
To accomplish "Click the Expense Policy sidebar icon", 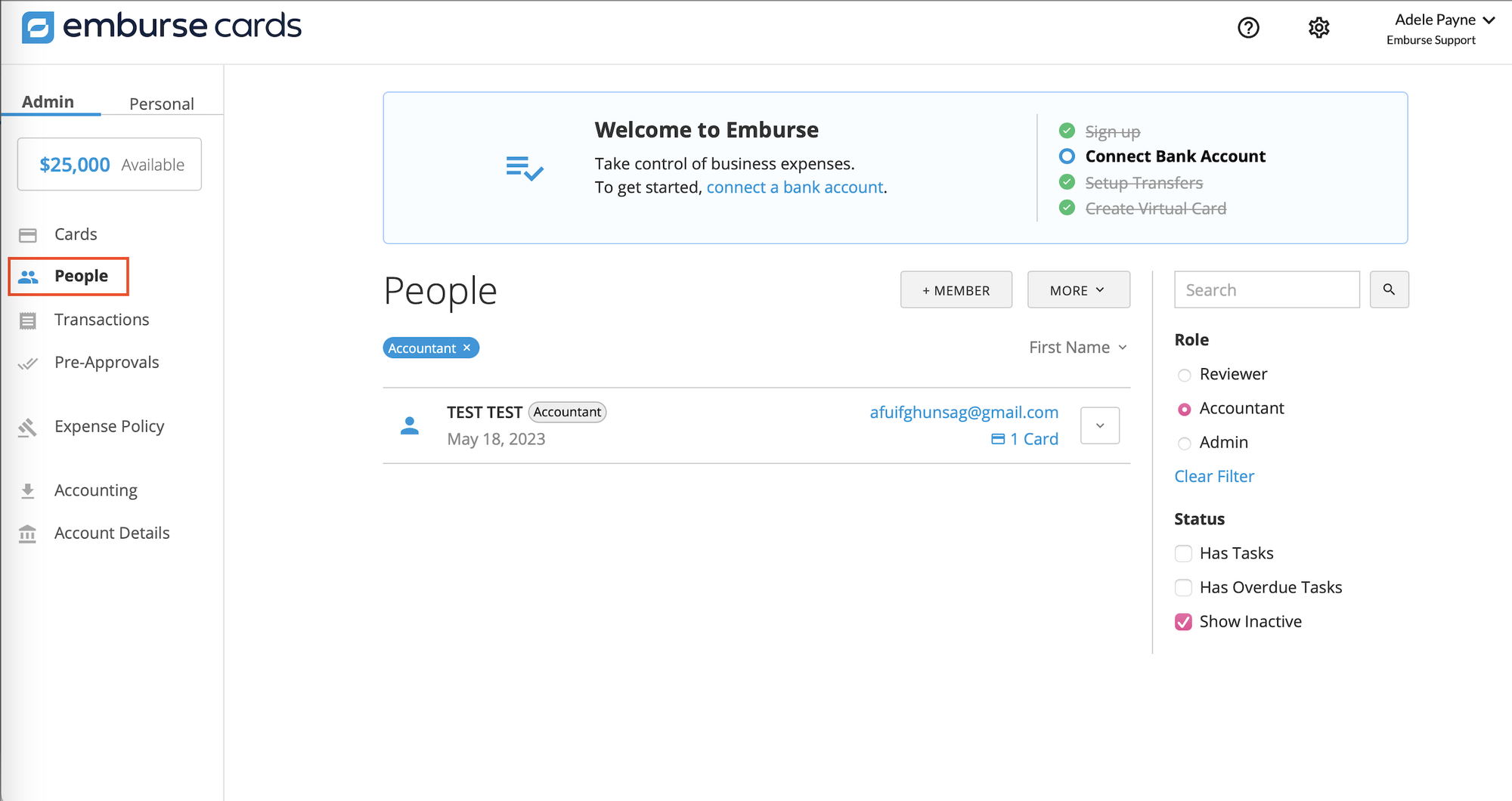I will (x=28, y=427).
